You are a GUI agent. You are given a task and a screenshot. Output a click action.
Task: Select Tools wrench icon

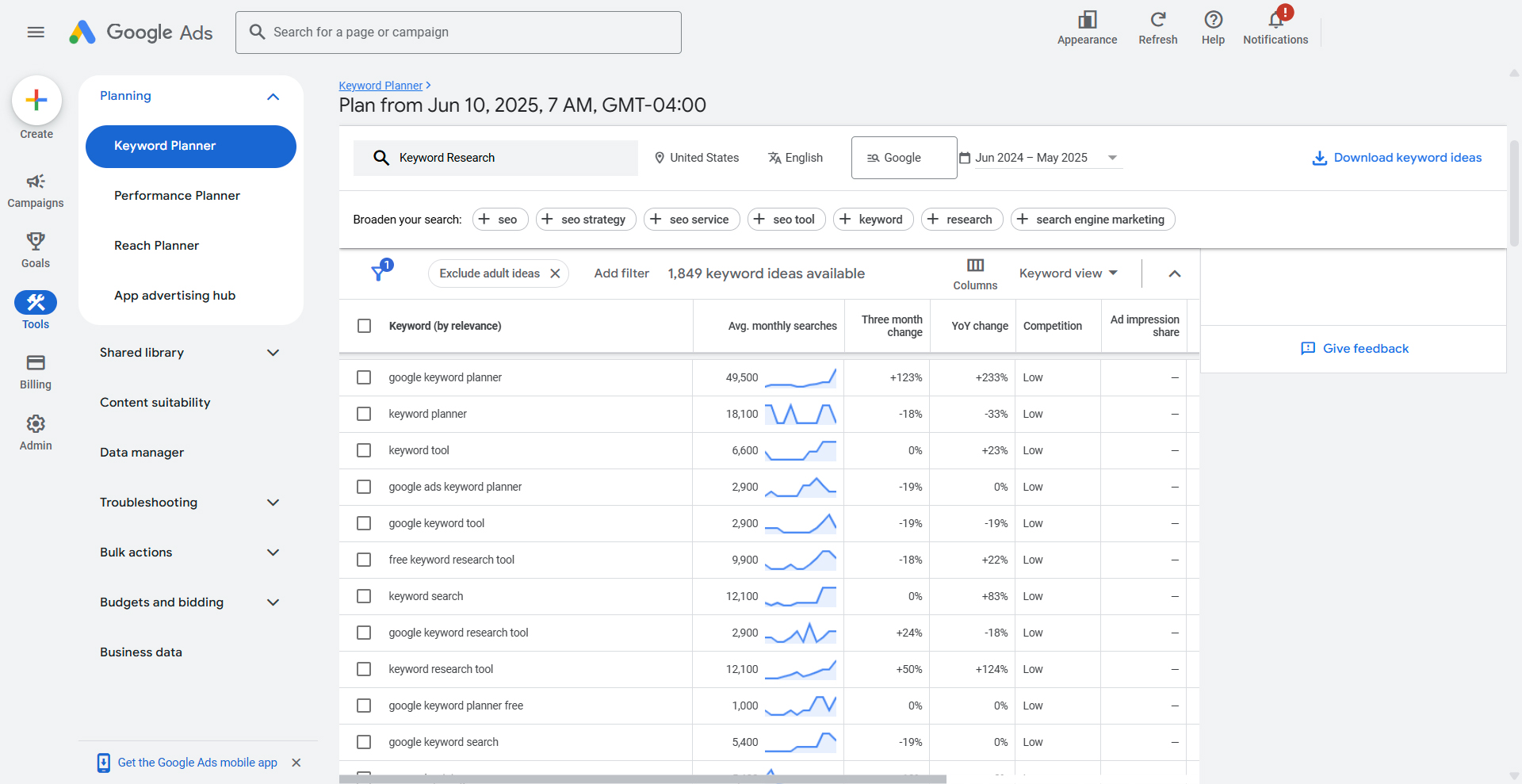[x=36, y=302]
